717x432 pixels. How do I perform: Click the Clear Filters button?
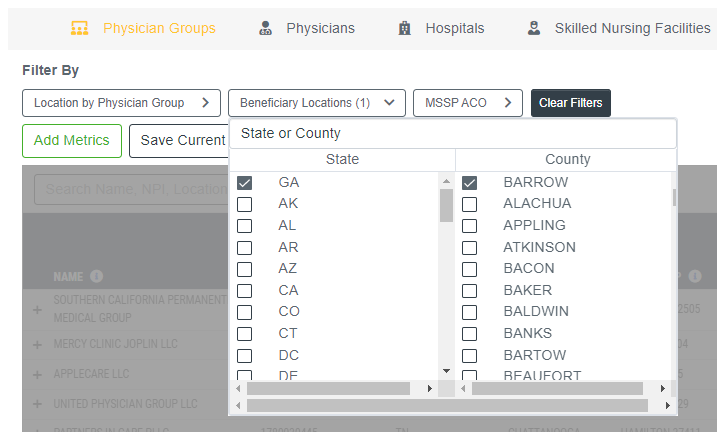point(571,103)
